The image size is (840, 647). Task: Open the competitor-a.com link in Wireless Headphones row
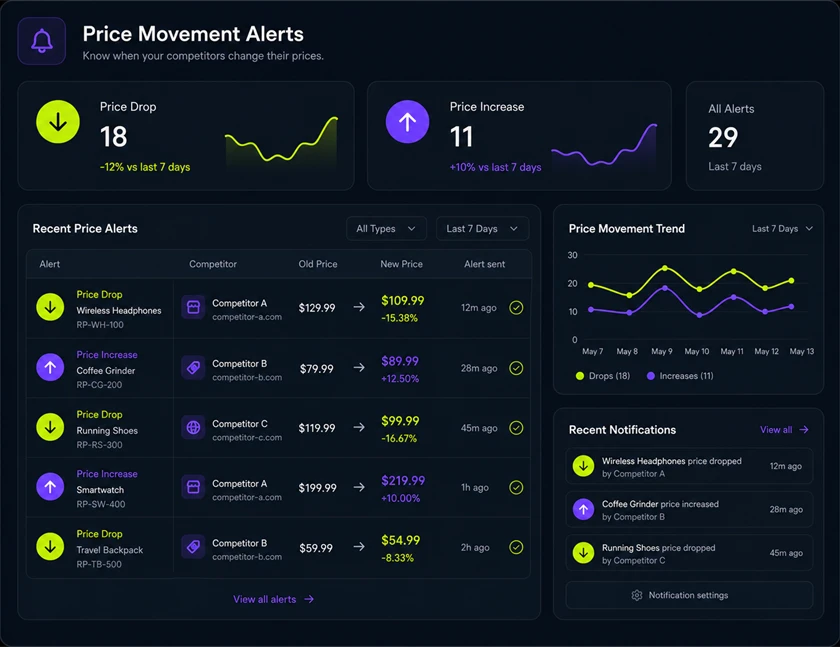pos(247,317)
